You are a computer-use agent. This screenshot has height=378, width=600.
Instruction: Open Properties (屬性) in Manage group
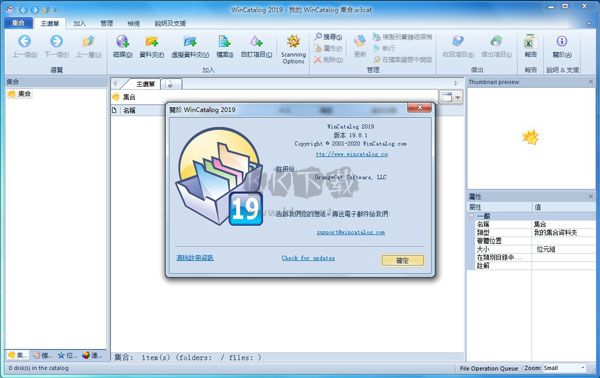pos(328,48)
